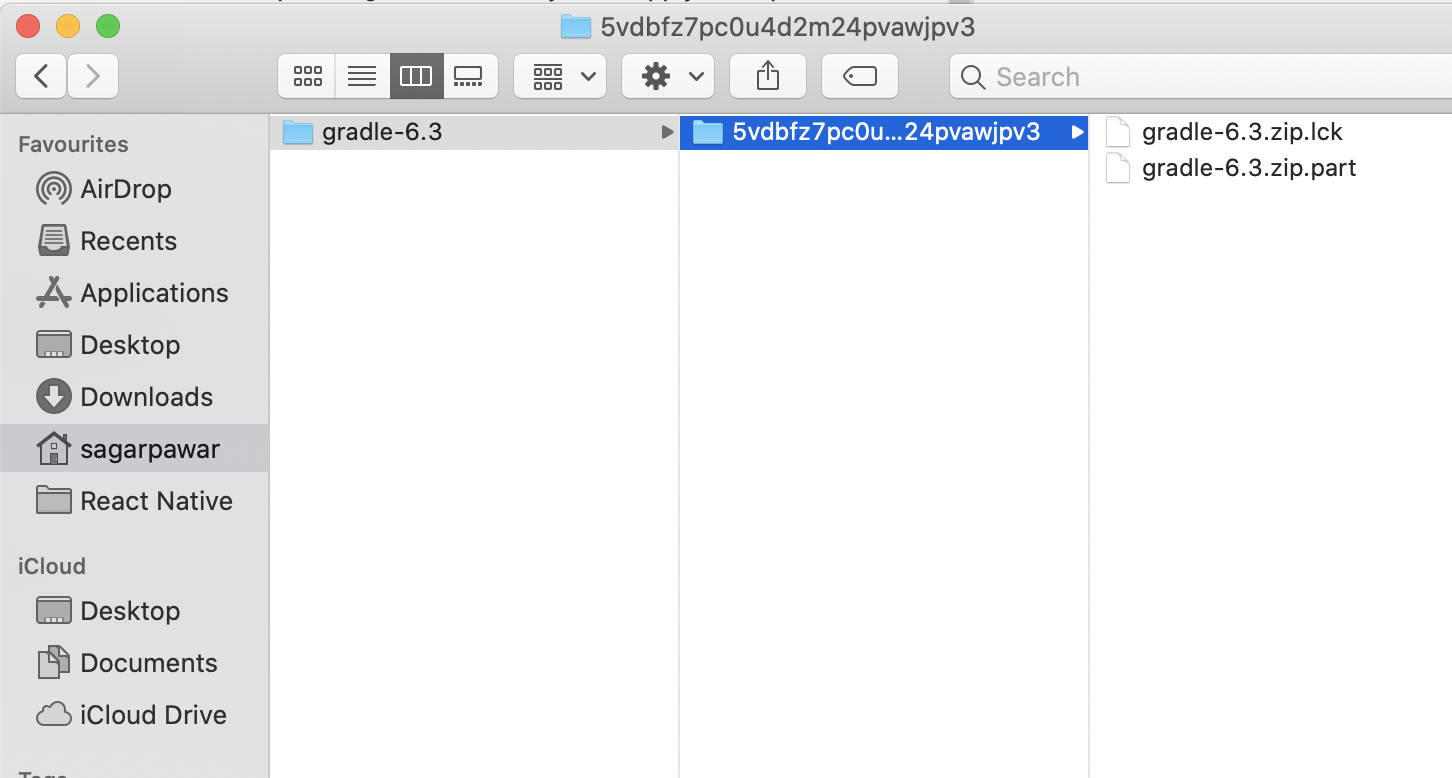Click the Edit Tags button
Viewport: 1452px width, 778px height.
point(859,76)
